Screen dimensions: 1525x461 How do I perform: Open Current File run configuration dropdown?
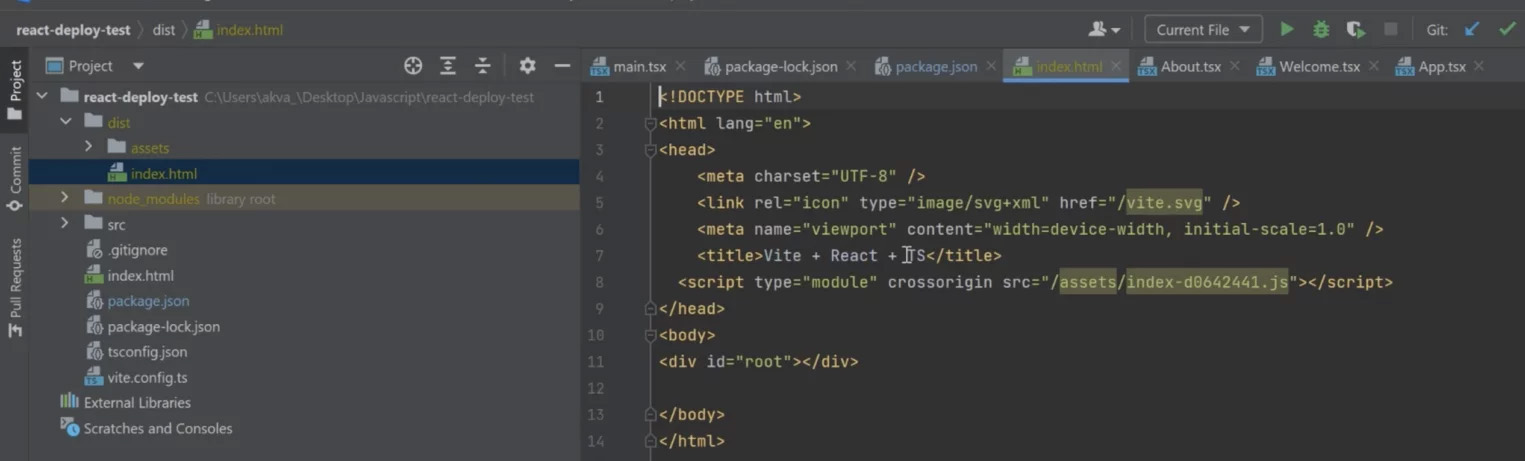pos(1203,30)
